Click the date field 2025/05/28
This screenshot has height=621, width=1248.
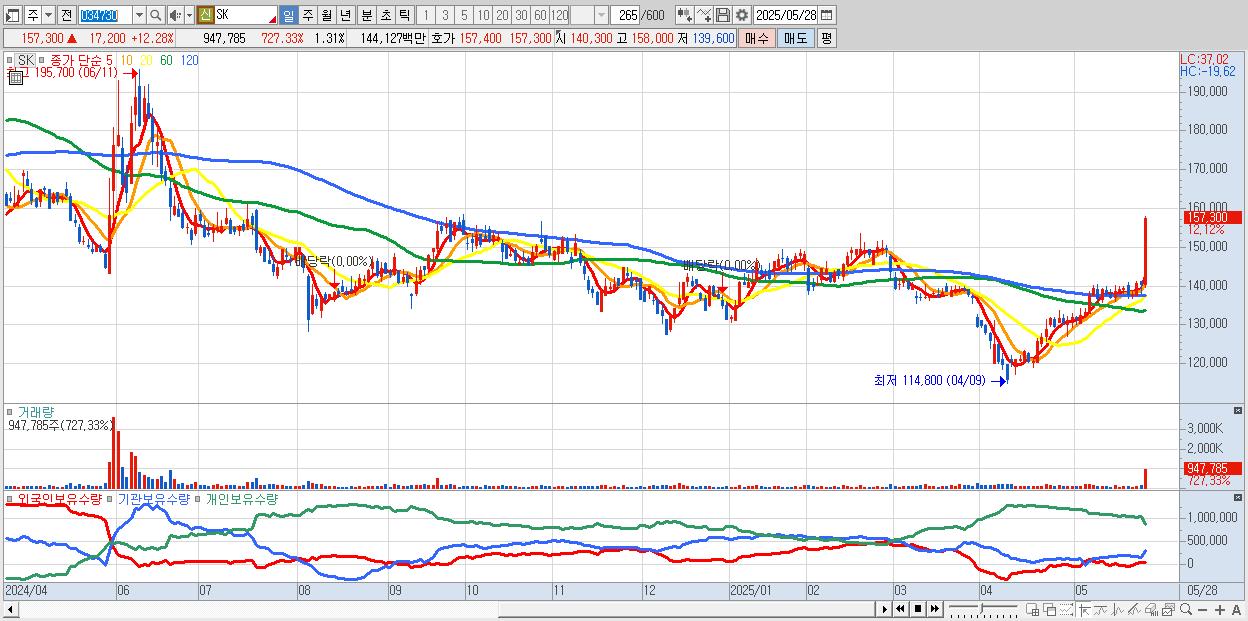785,15
